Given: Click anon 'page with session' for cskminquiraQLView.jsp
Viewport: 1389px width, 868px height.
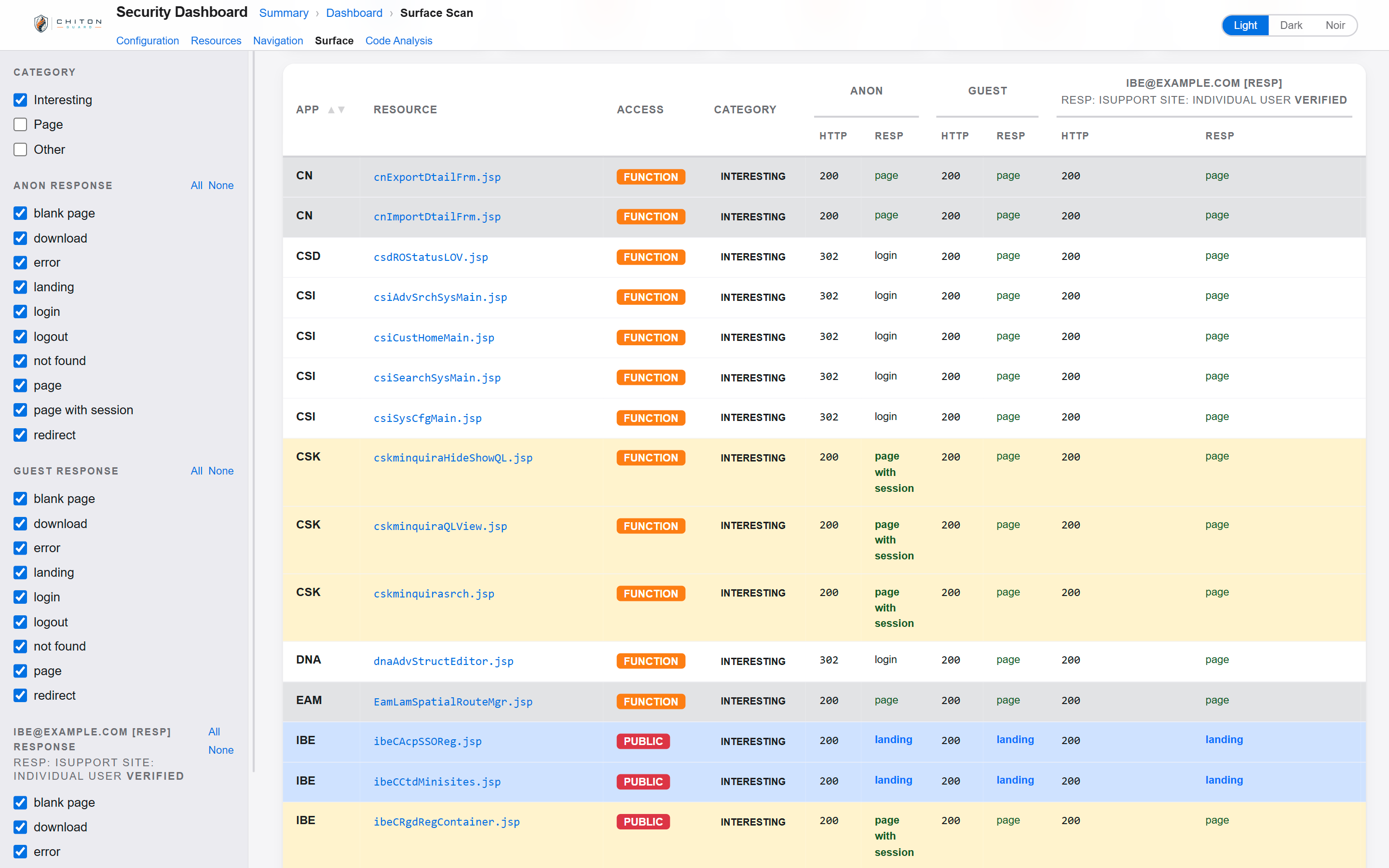Looking at the screenshot, I should (x=894, y=540).
